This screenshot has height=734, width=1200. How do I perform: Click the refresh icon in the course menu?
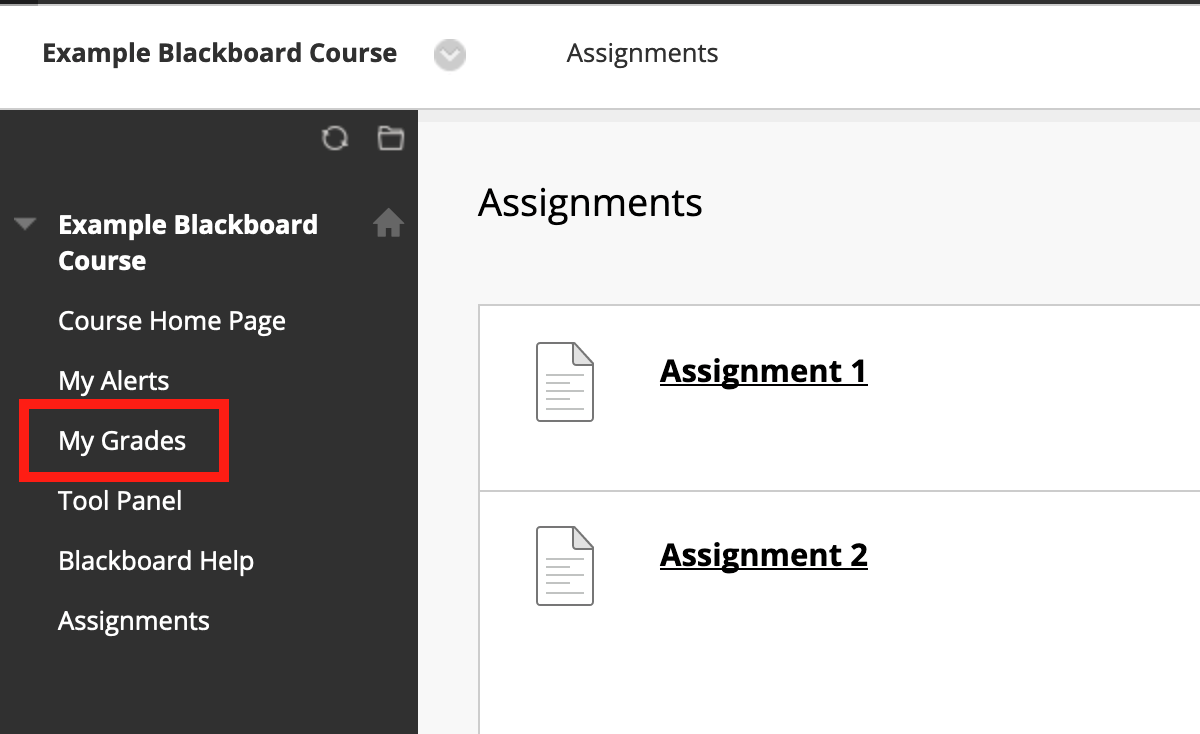click(x=335, y=138)
